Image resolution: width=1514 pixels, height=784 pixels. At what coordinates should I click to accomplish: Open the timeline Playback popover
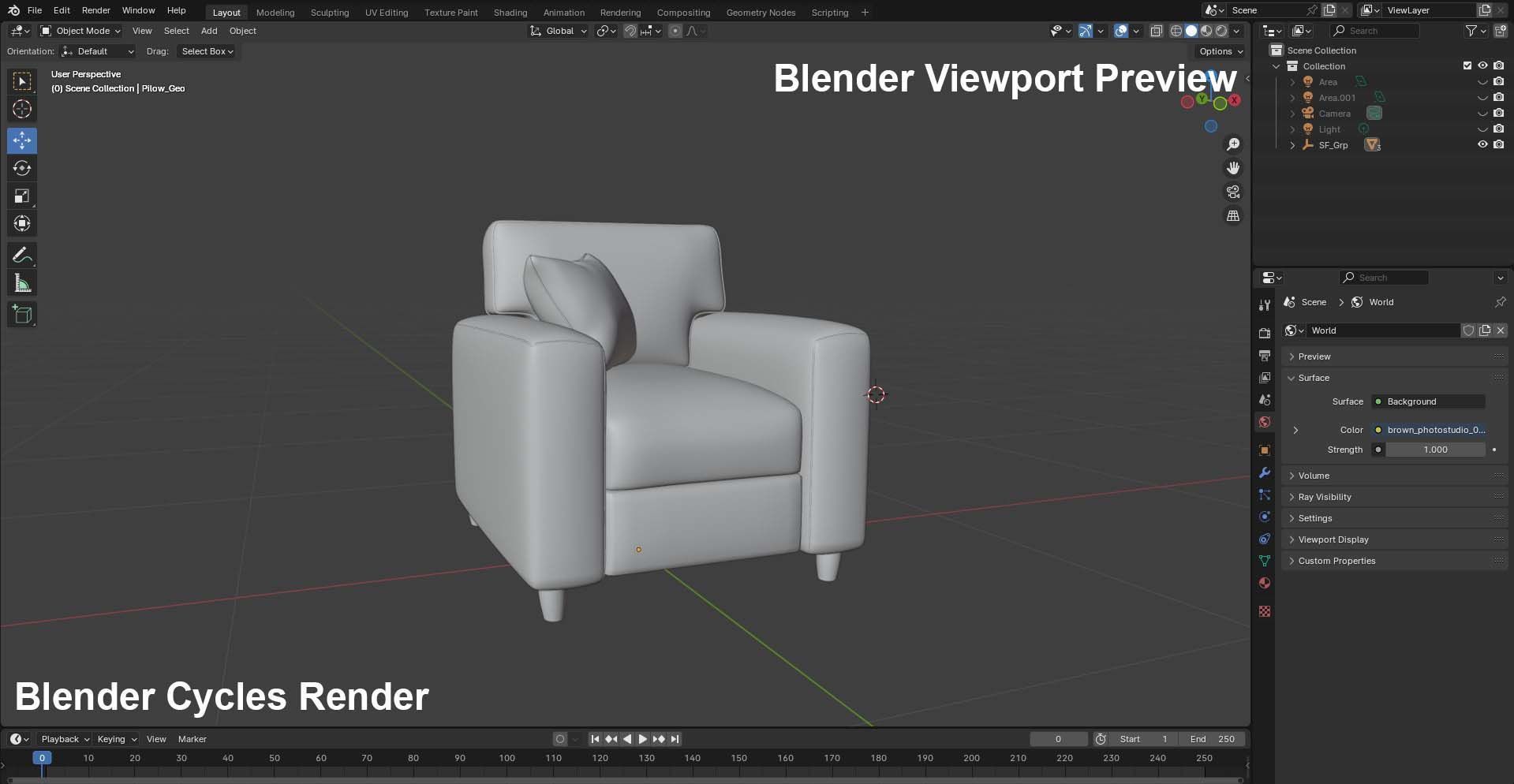[65, 739]
